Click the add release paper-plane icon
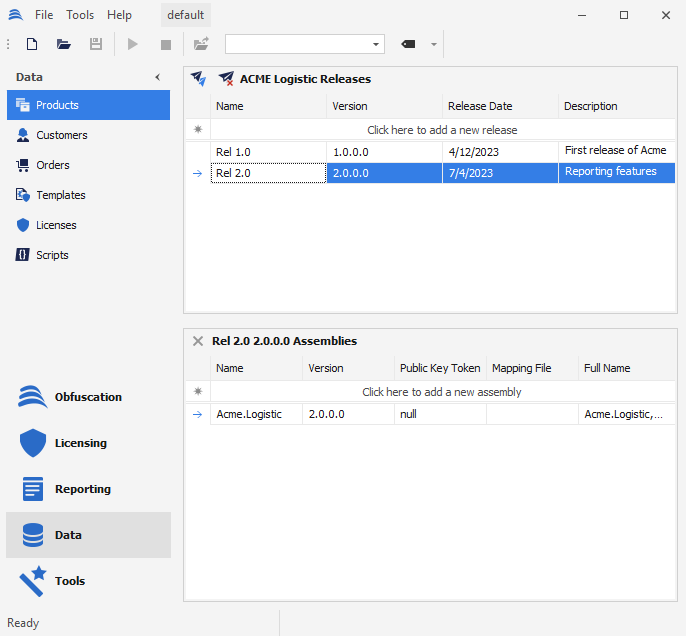Image resolution: width=686 pixels, height=636 pixels. 199,78
